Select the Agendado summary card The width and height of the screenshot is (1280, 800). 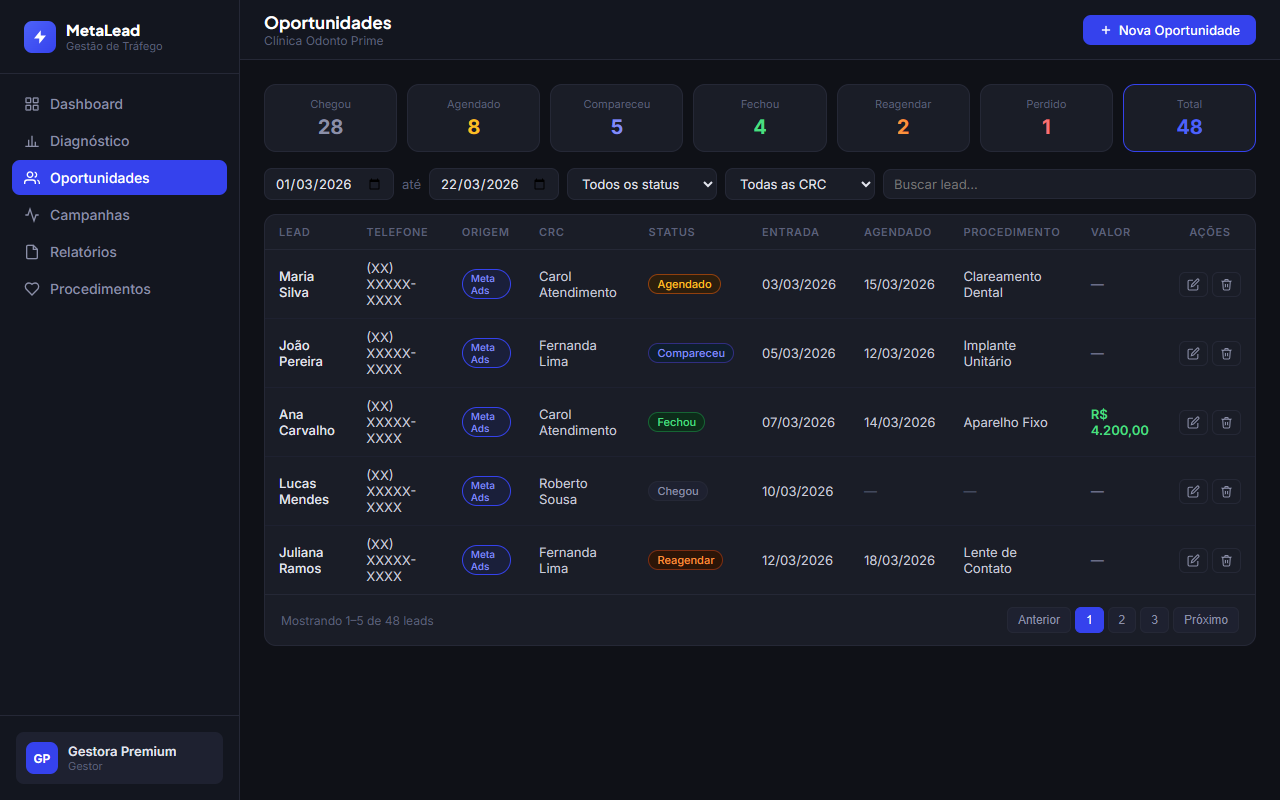473,118
